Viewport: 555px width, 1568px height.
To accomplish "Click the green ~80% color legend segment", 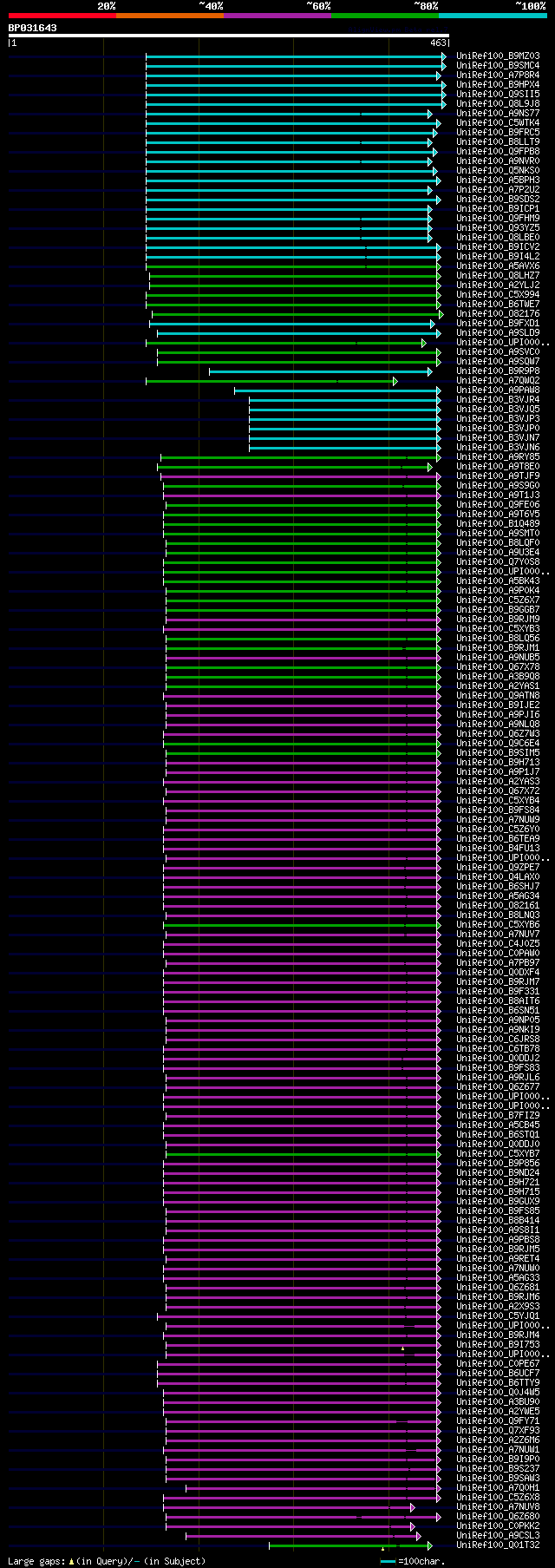I will [x=385, y=16].
